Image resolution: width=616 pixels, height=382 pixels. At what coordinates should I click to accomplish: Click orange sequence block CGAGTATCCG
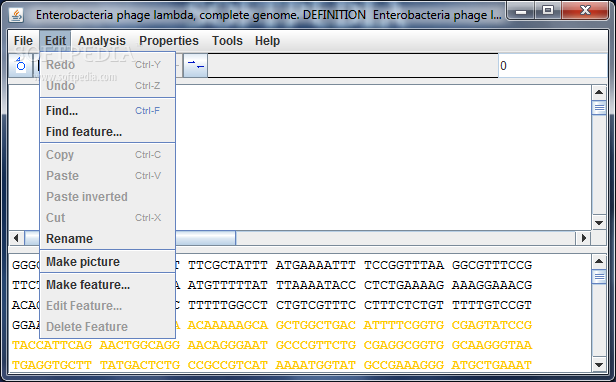[x=492, y=325]
